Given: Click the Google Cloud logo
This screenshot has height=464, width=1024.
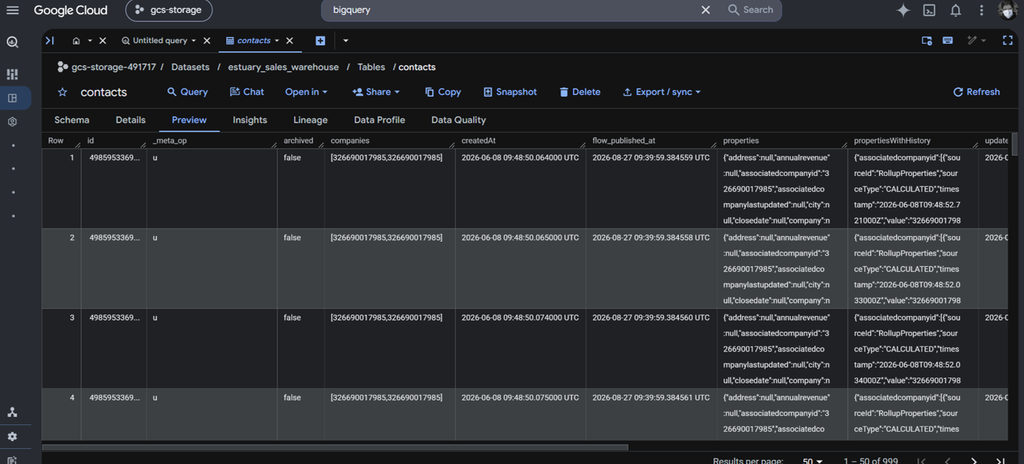Looking at the screenshot, I should click(71, 10).
